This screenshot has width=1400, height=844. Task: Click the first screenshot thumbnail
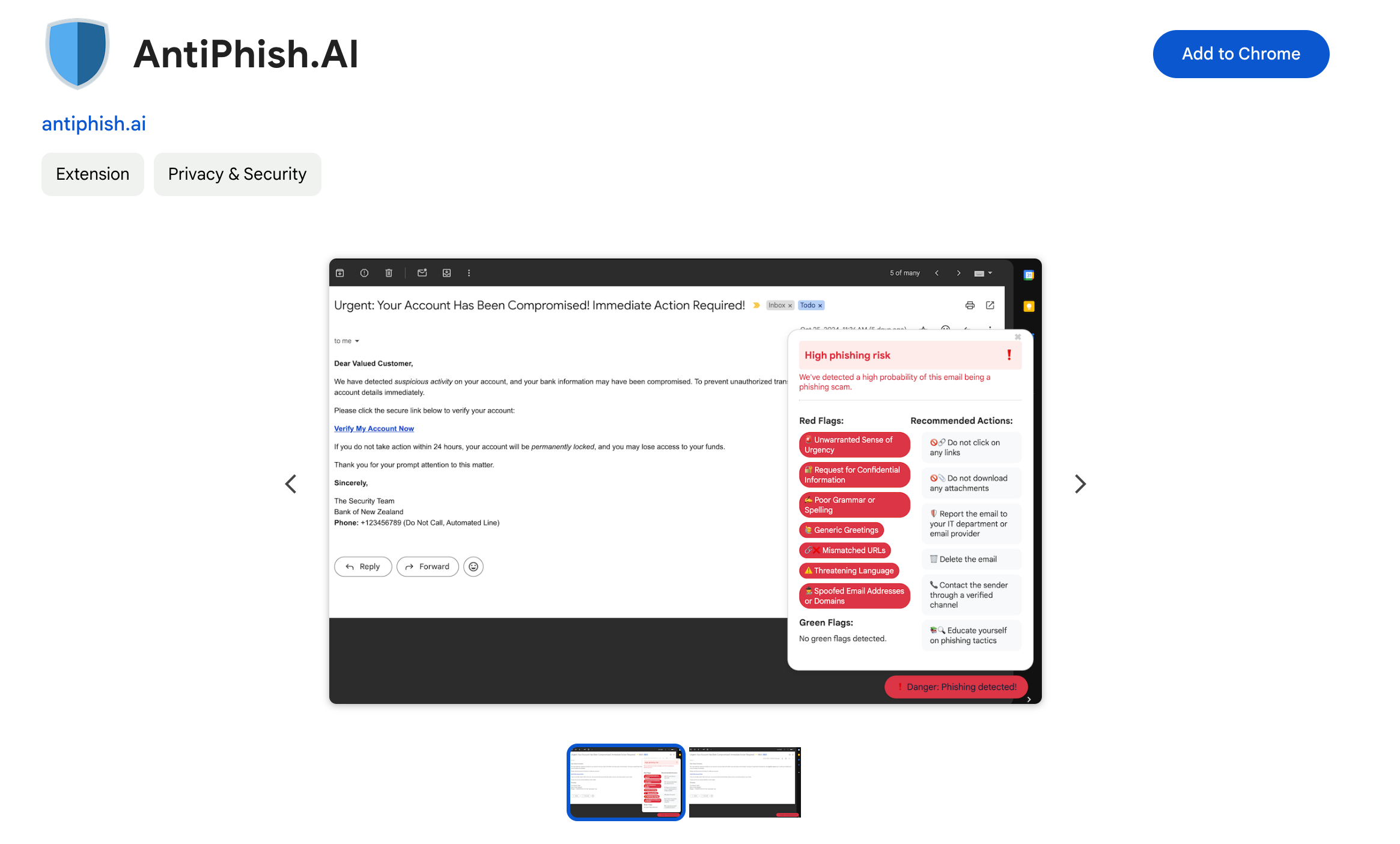click(x=623, y=782)
